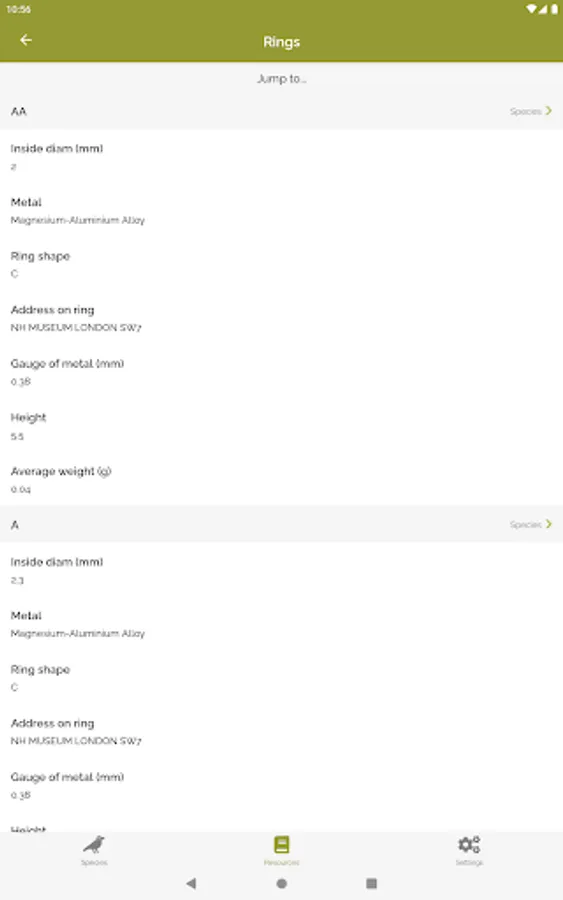Open Species chevron for A ring
The width and height of the screenshot is (563, 900).
point(549,524)
